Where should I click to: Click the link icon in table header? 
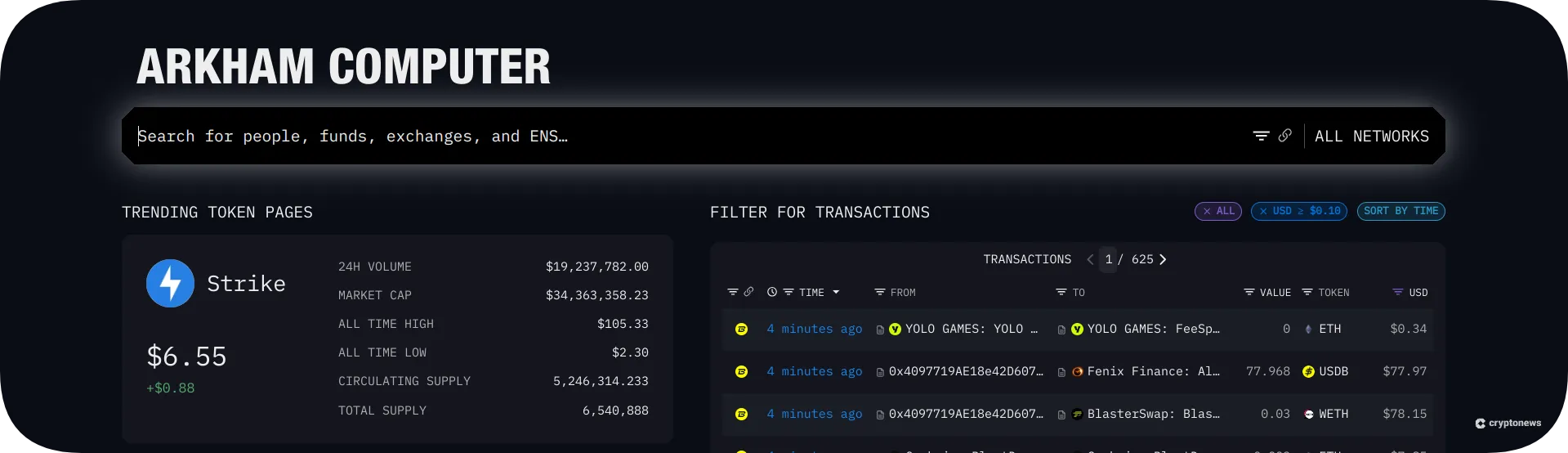[748, 292]
